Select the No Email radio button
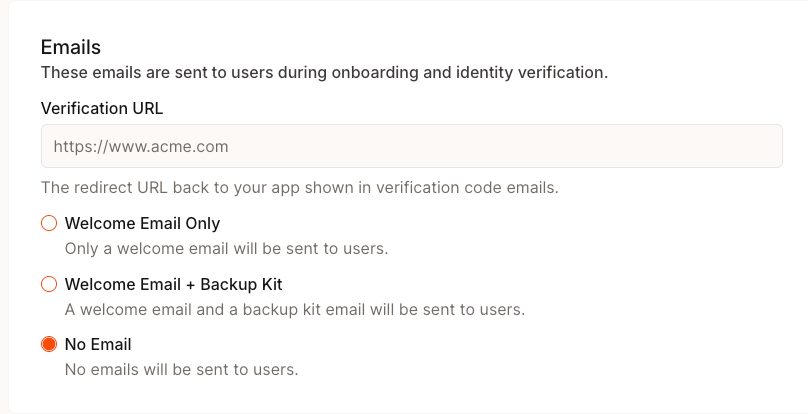The height and width of the screenshot is (414, 808). coord(48,344)
